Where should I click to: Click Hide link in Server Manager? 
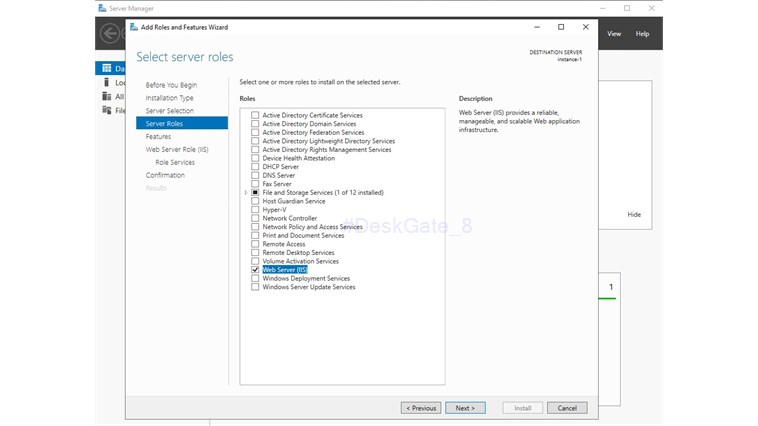coord(634,215)
